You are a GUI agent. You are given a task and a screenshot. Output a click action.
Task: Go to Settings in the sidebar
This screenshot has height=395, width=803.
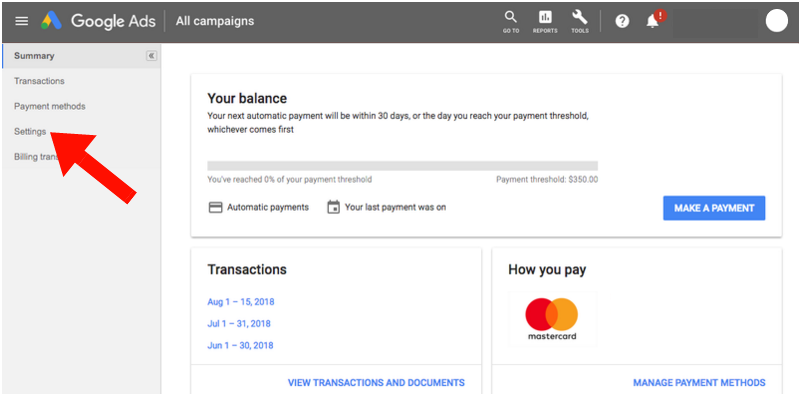[x=30, y=131]
